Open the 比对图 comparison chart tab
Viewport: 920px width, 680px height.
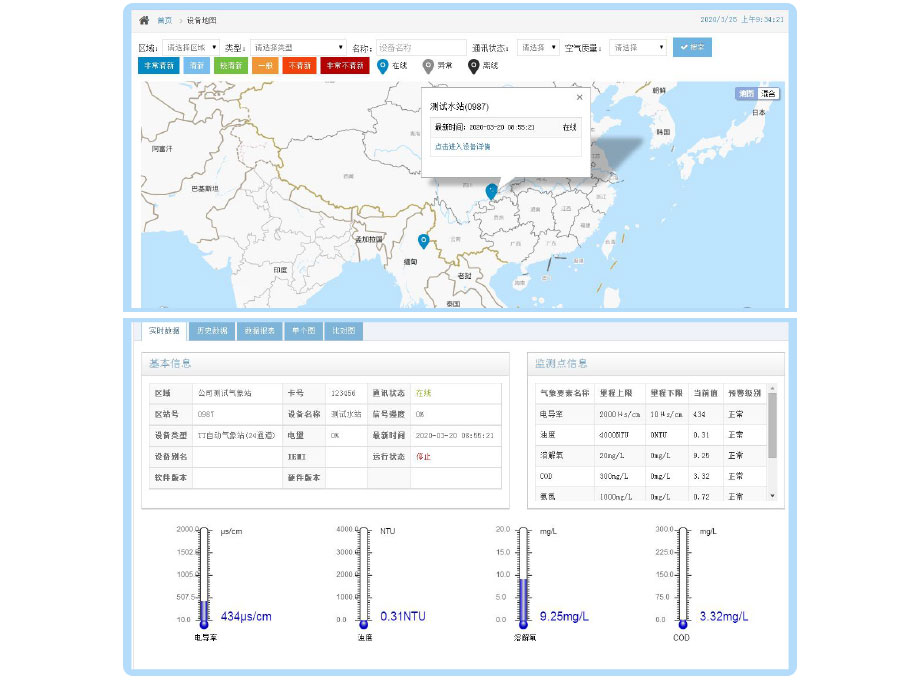343,331
